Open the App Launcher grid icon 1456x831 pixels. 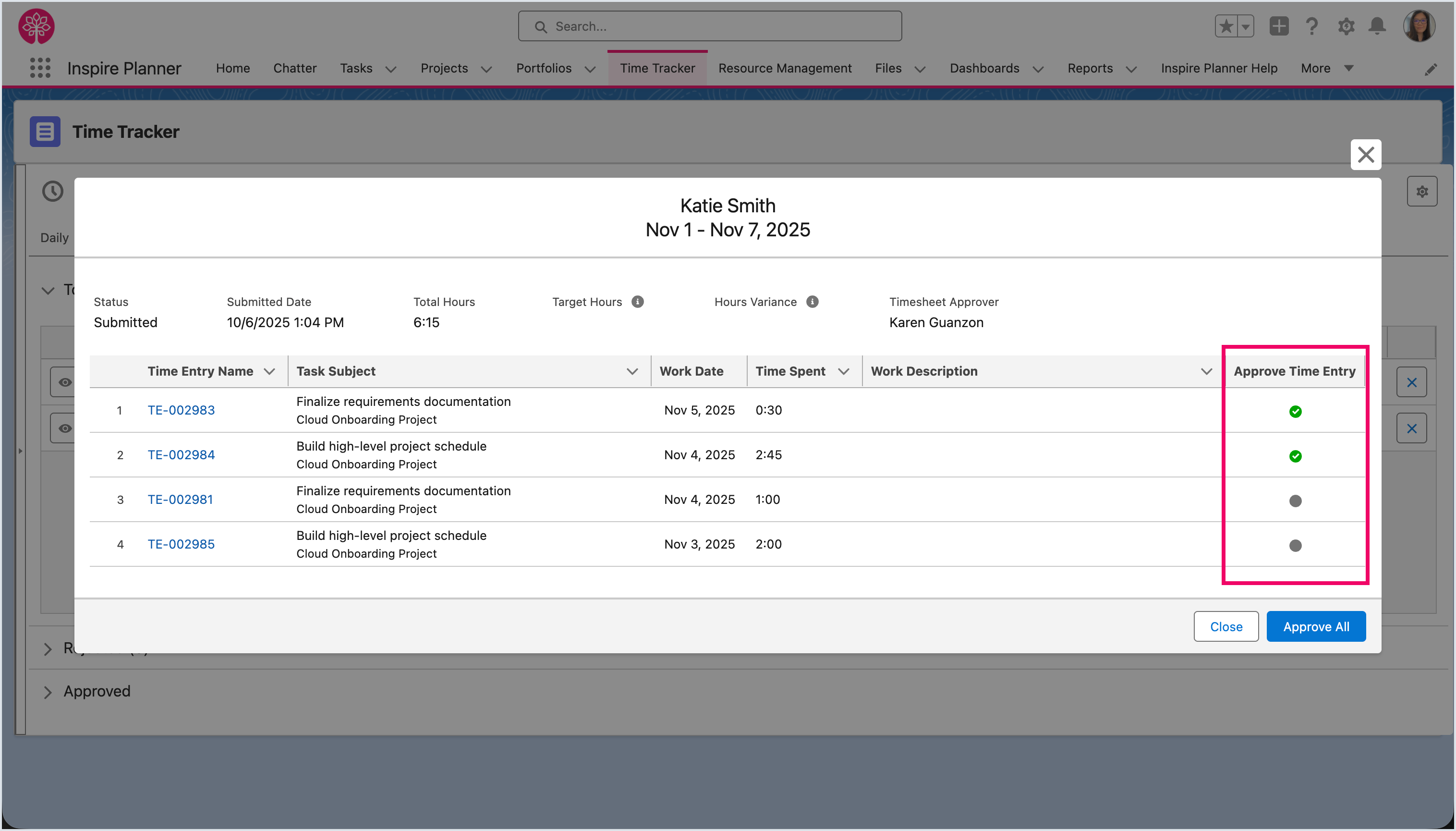40,68
